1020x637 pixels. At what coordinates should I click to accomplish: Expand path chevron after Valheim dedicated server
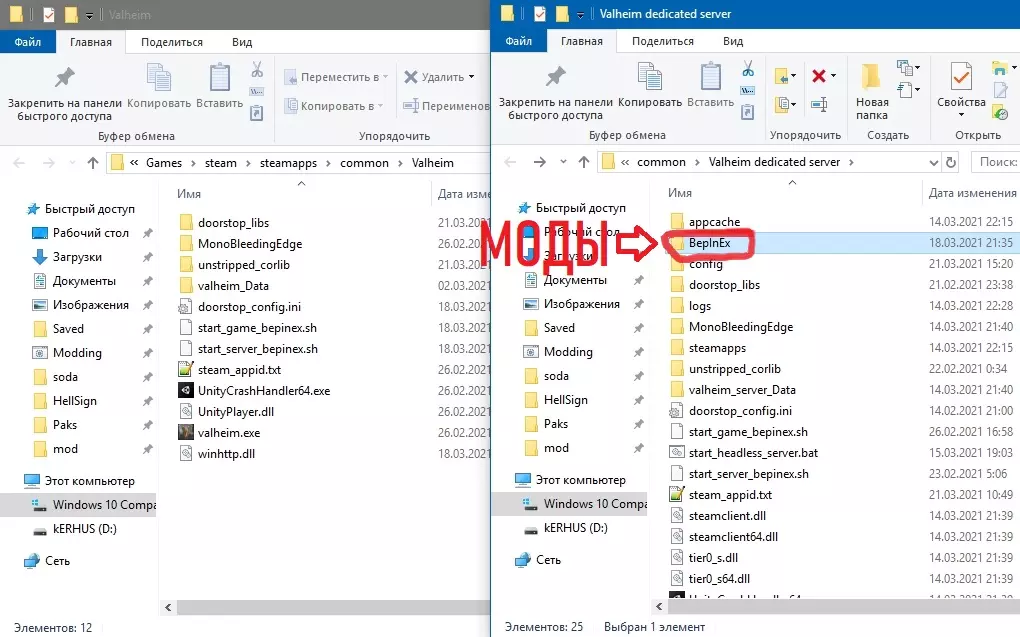click(x=852, y=162)
